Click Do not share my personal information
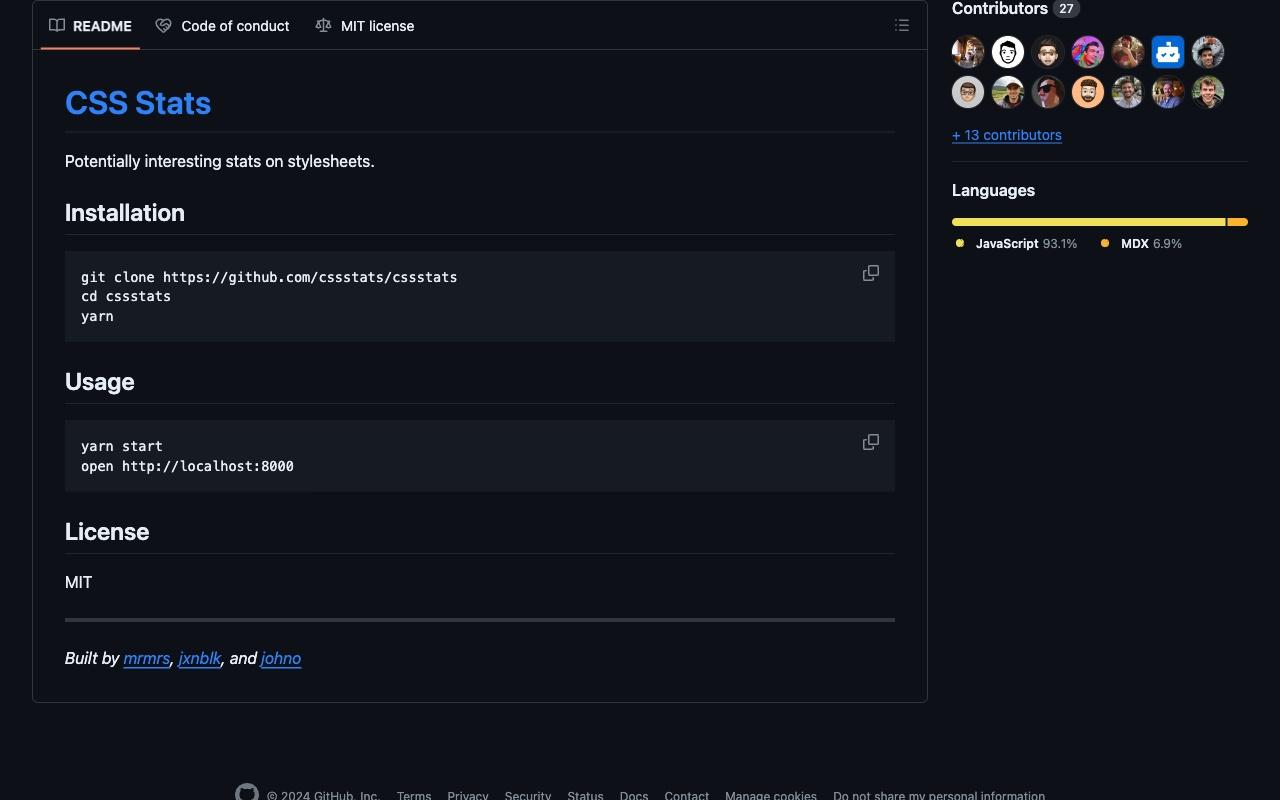Viewport: 1280px width, 800px height. tap(939, 796)
